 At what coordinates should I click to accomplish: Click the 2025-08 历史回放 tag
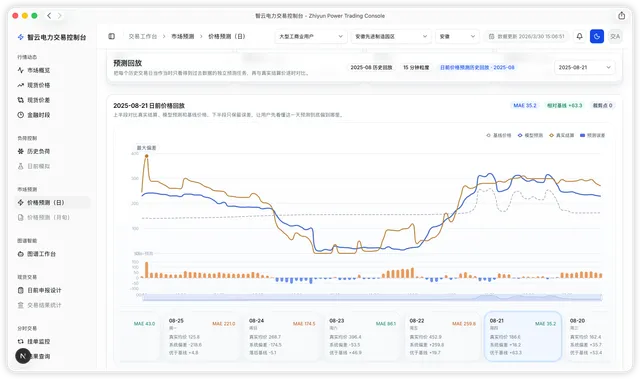[371, 67]
